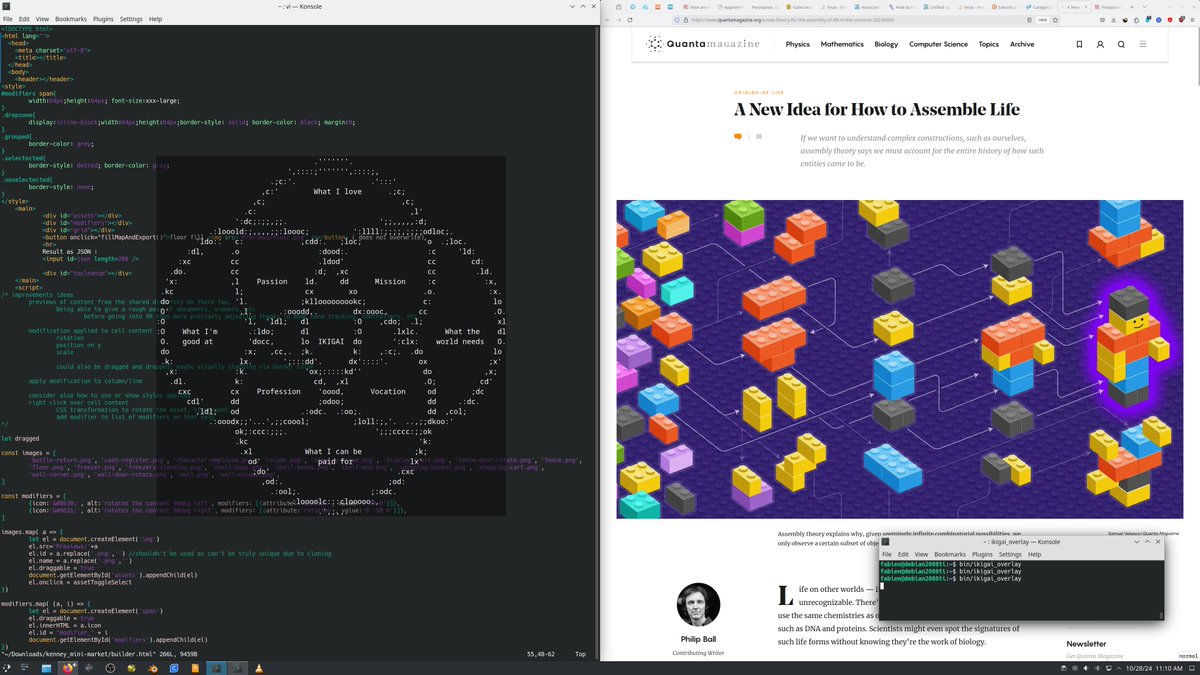Open the VLC cone icon in the taskbar

point(259,668)
